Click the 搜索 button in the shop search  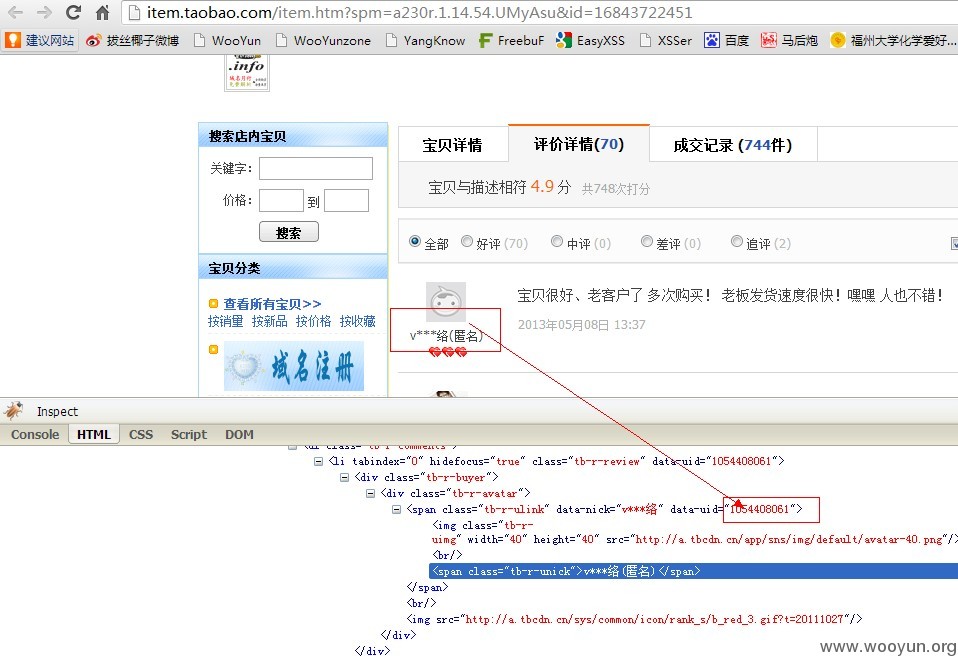pos(288,232)
